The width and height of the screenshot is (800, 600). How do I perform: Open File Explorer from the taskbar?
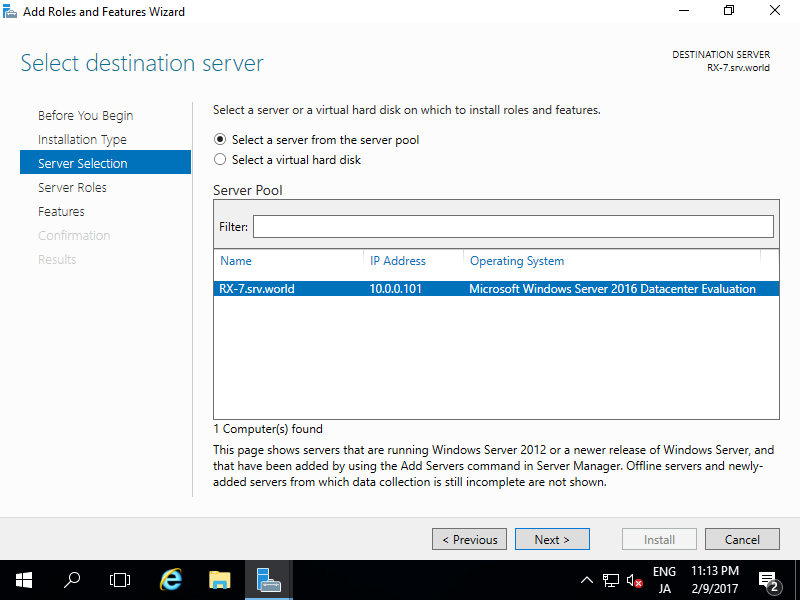[x=219, y=580]
